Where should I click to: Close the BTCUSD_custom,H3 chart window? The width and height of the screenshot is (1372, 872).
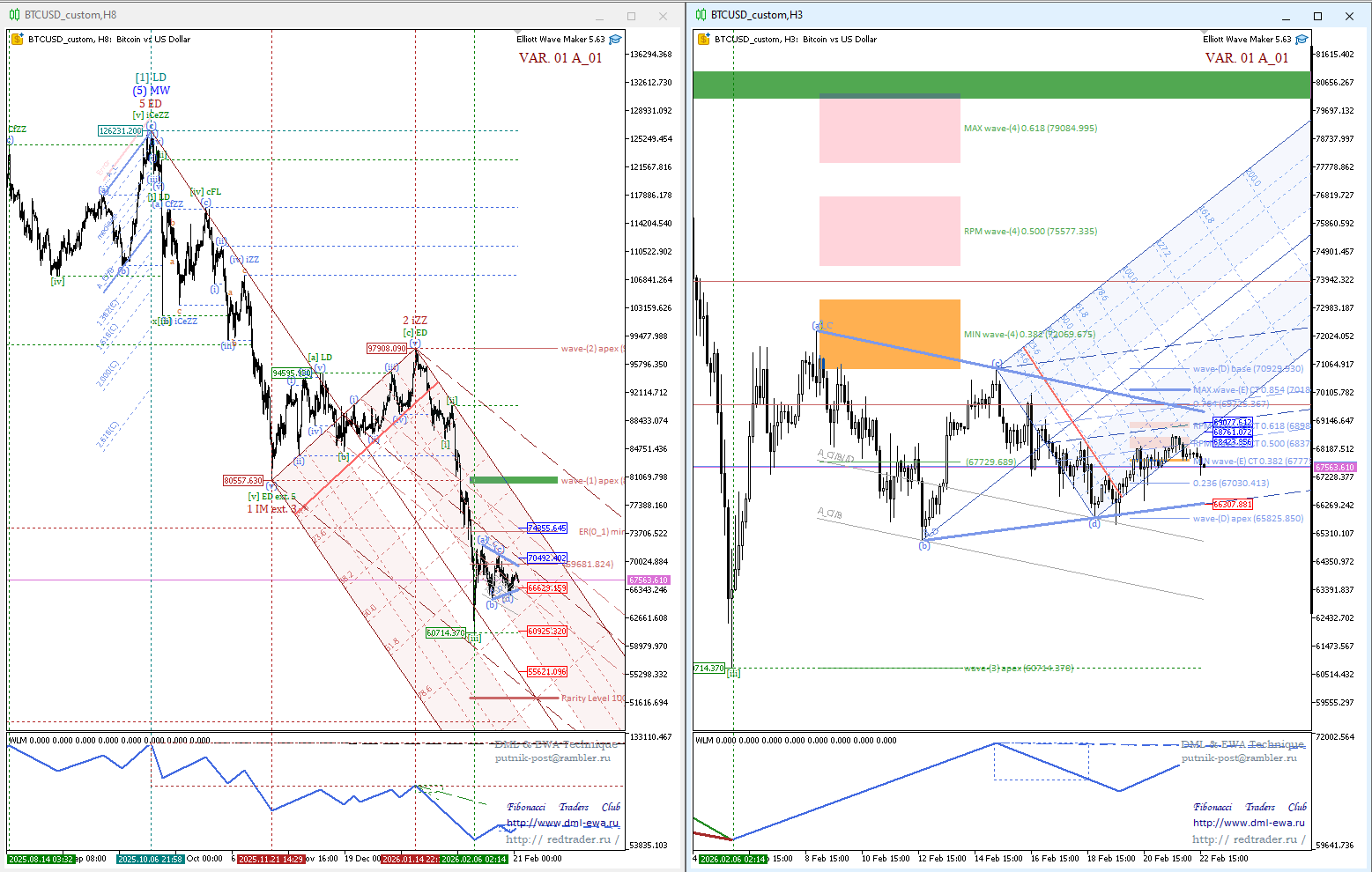pos(1349,16)
